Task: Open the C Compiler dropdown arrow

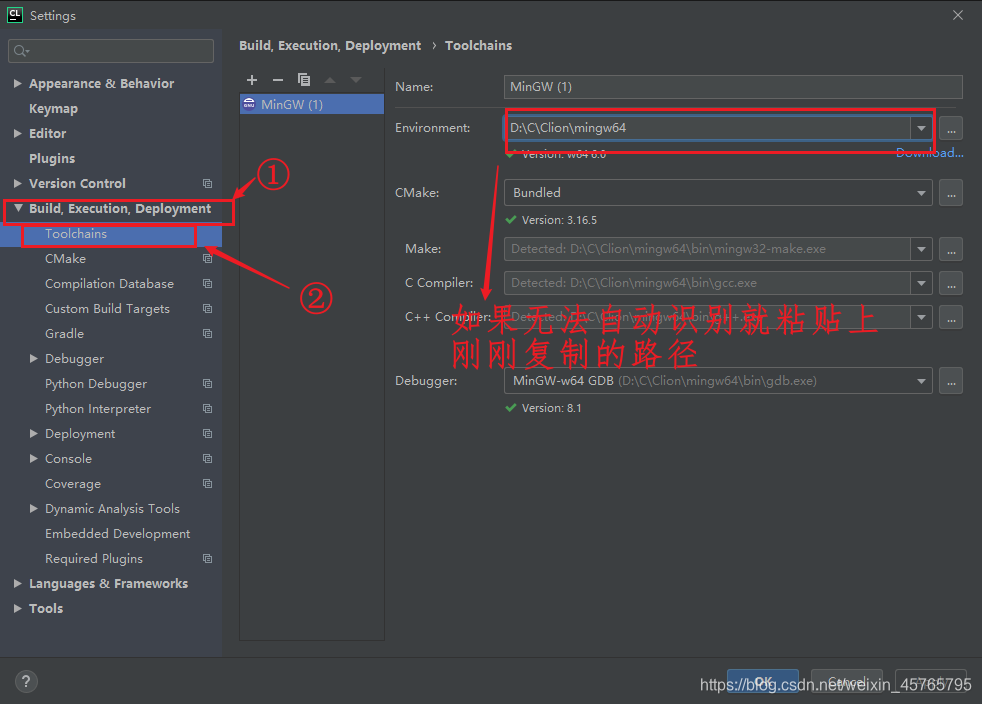Action: pyautogui.click(x=921, y=283)
